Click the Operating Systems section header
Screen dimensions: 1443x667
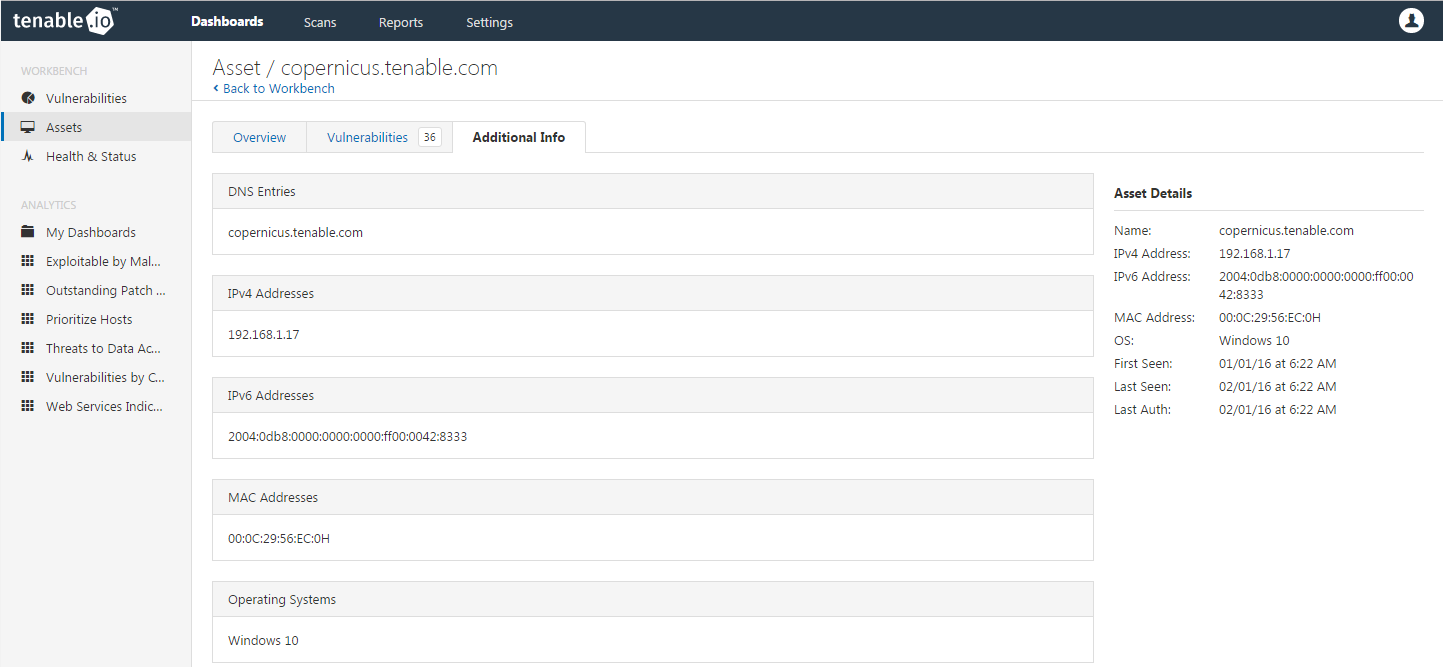(x=653, y=599)
